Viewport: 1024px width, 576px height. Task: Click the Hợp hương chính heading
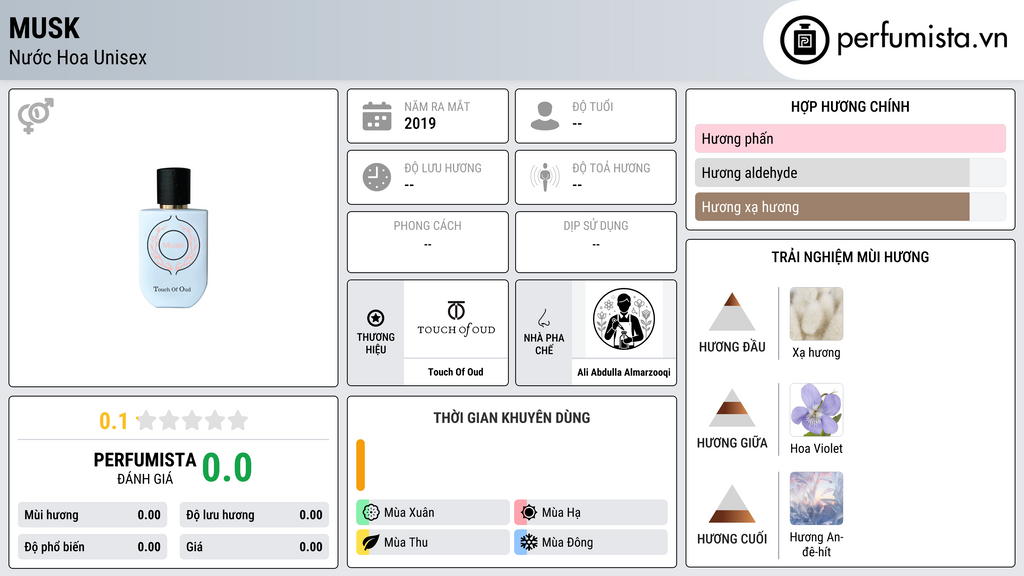(x=850, y=106)
